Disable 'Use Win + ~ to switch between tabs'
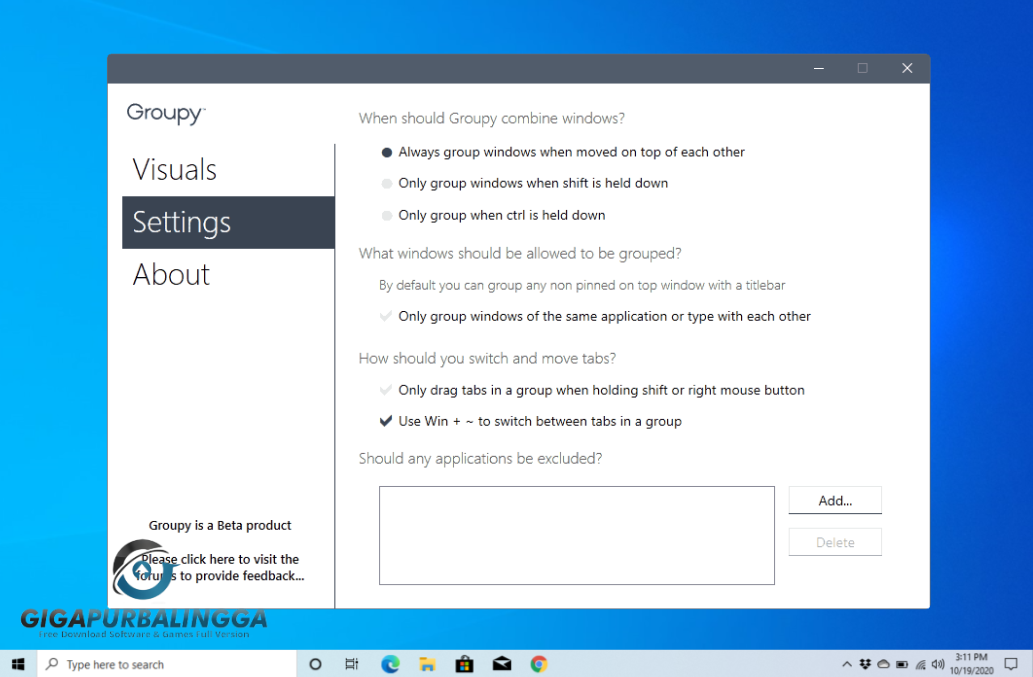Screen dimensions: 1033x677 pyautogui.click(x=385, y=421)
